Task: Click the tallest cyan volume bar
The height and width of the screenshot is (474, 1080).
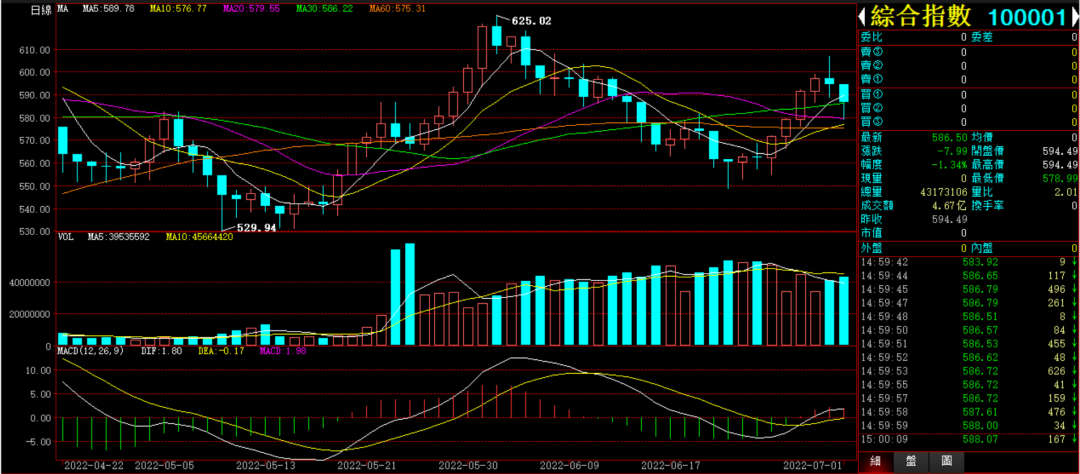Action: pos(410,294)
